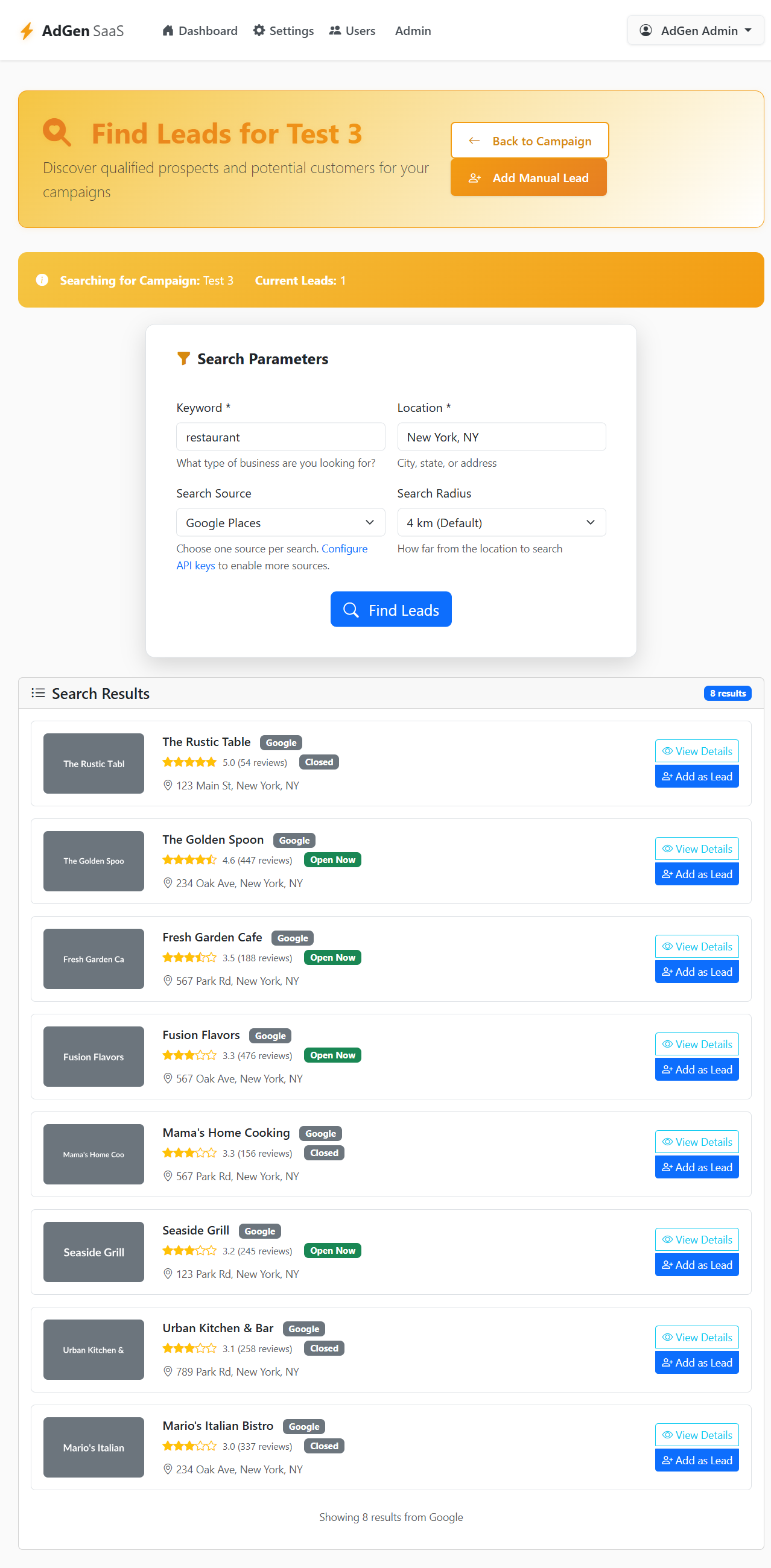Click Back to Campaign button
This screenshot has width=771, height=1568.
(x=529, y=141)
